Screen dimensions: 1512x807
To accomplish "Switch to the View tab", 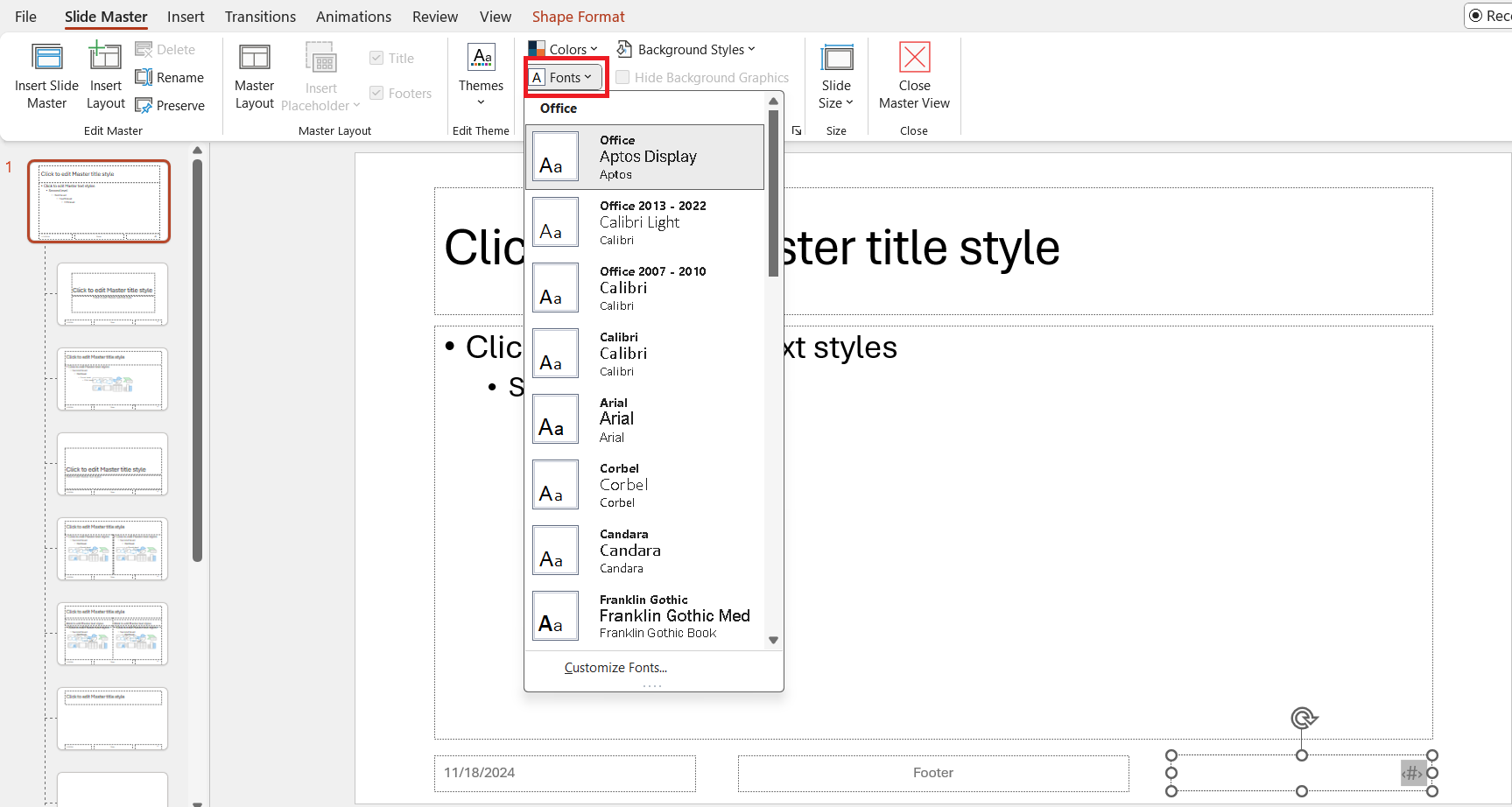I will click(496, 17).
